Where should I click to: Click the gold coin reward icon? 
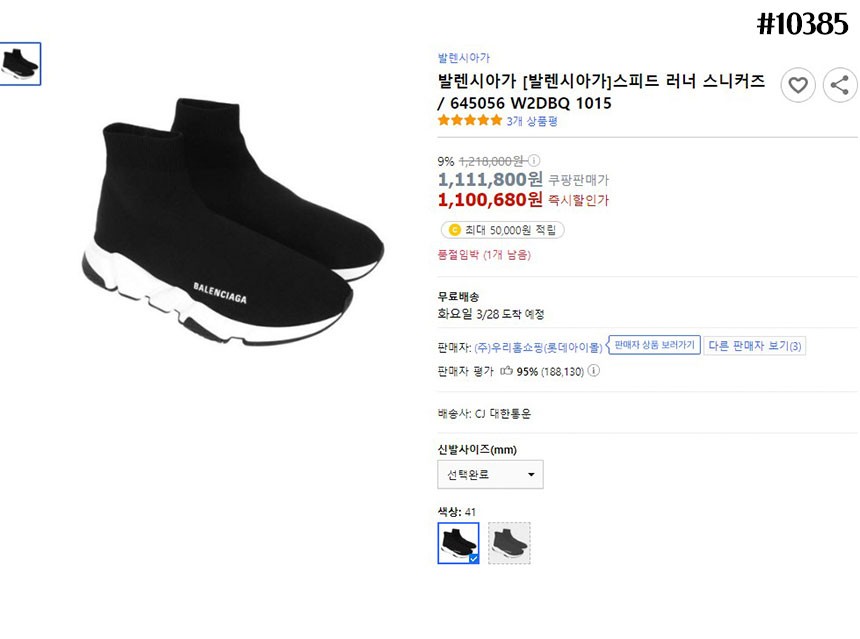pyautogui.click(x=454, y=230)
